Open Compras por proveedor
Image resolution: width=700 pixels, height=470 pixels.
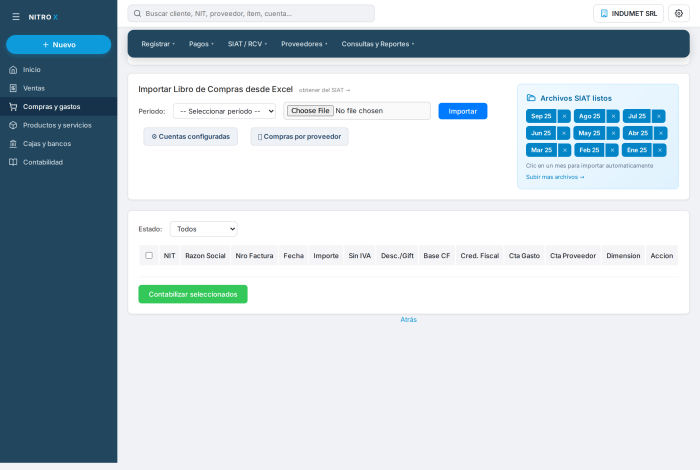[x=299, y=137]
